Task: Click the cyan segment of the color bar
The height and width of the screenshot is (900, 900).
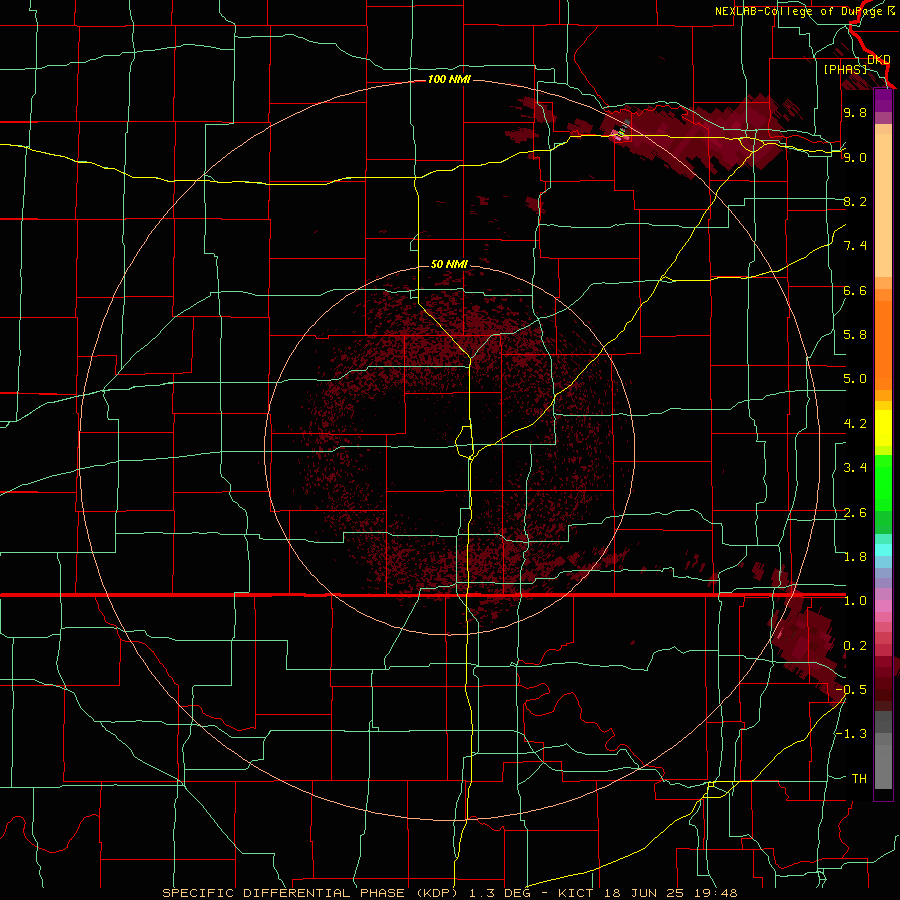Action: pyautogui.click(x=883, y=550)
